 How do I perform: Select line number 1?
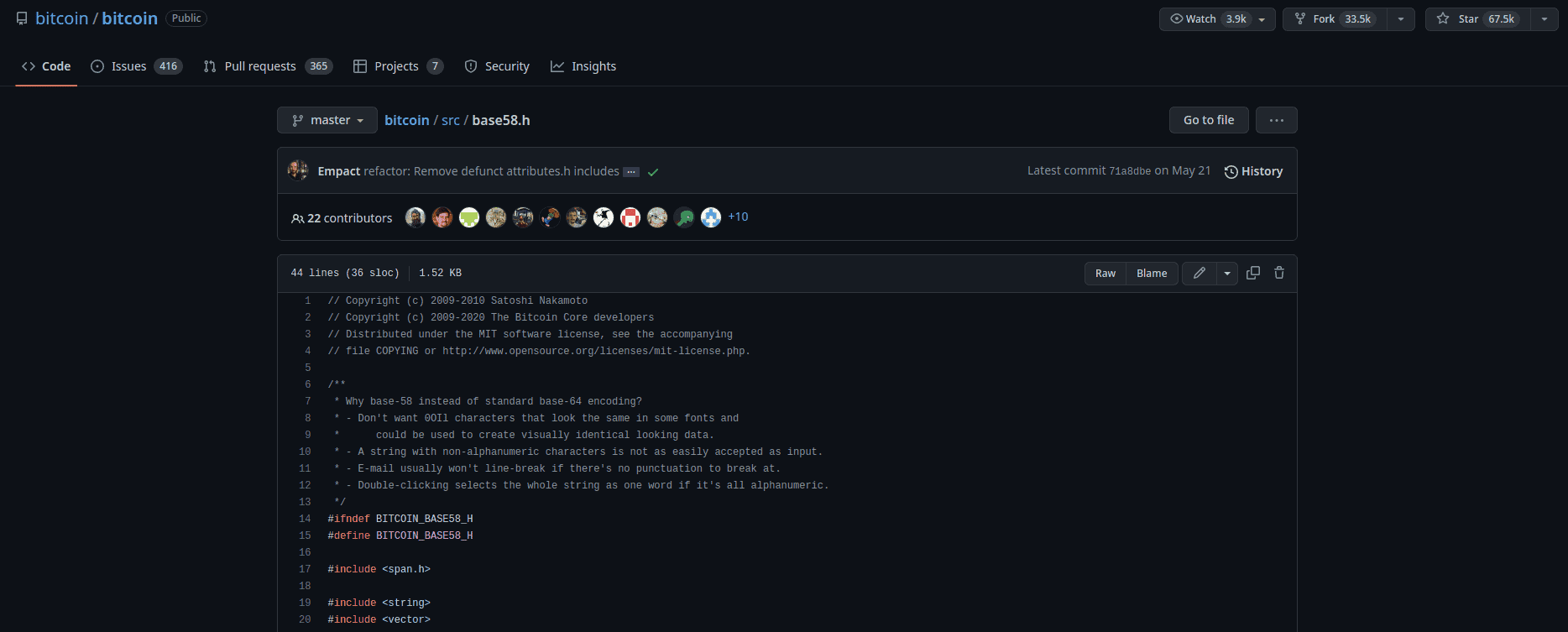[x=308, y=300]
